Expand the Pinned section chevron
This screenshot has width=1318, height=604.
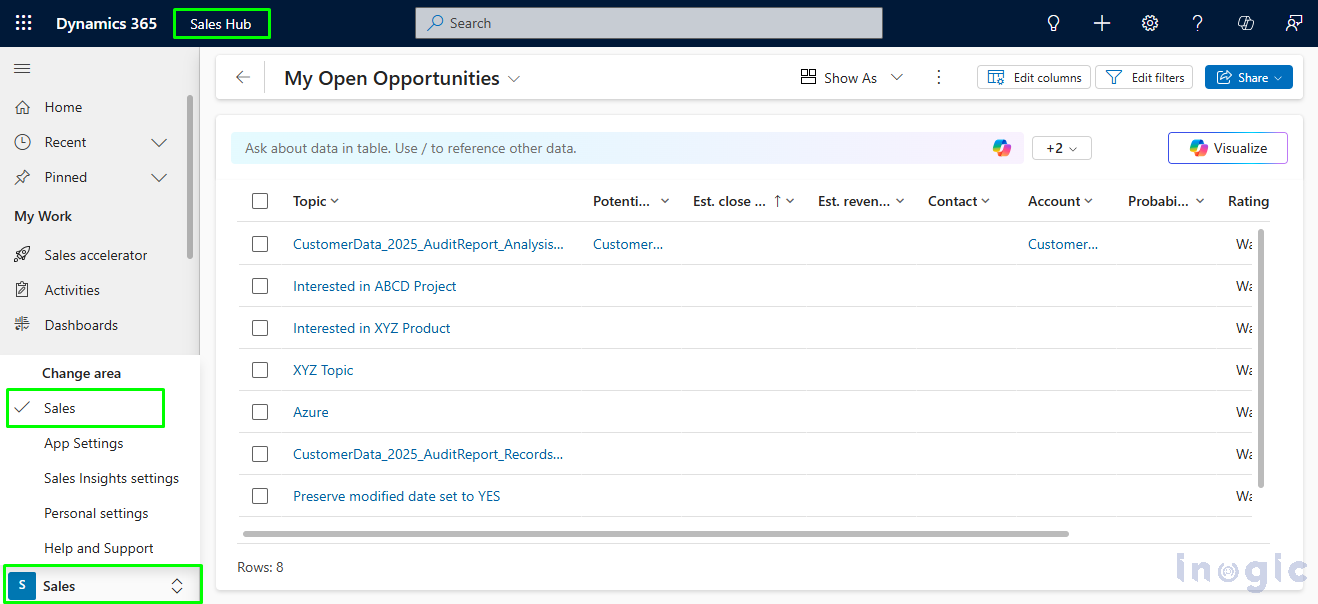159,178
